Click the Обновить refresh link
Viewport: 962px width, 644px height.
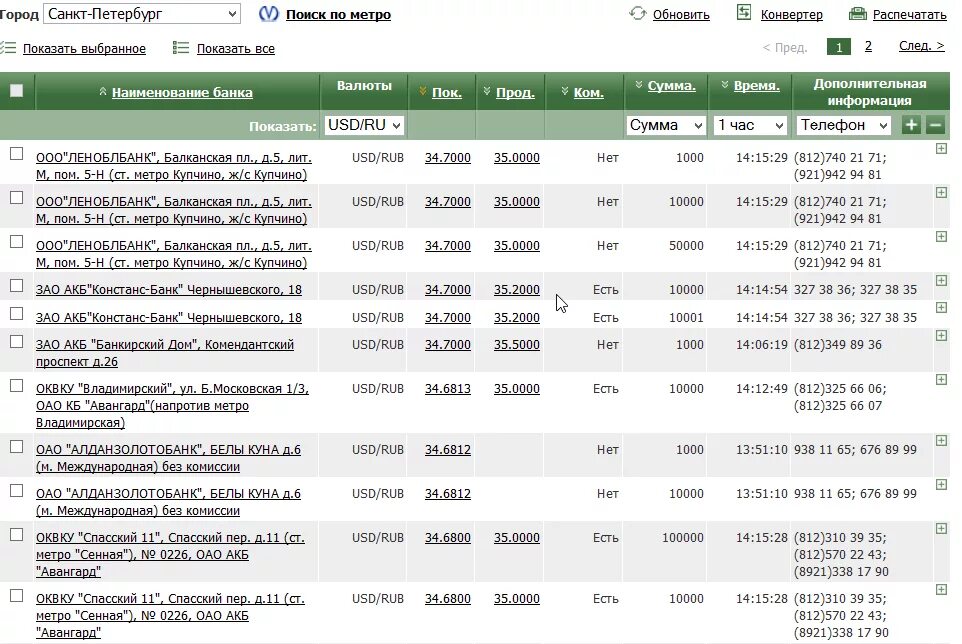click(681, 14)
